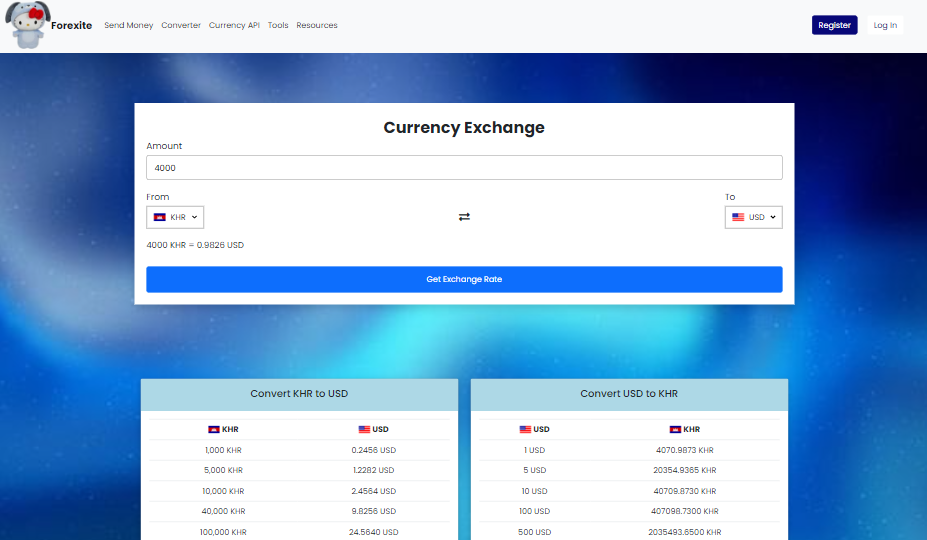The image size is (927, 540).
Task: Open the Resources menu
Action: pyautogui.click(x=317, y=25)
